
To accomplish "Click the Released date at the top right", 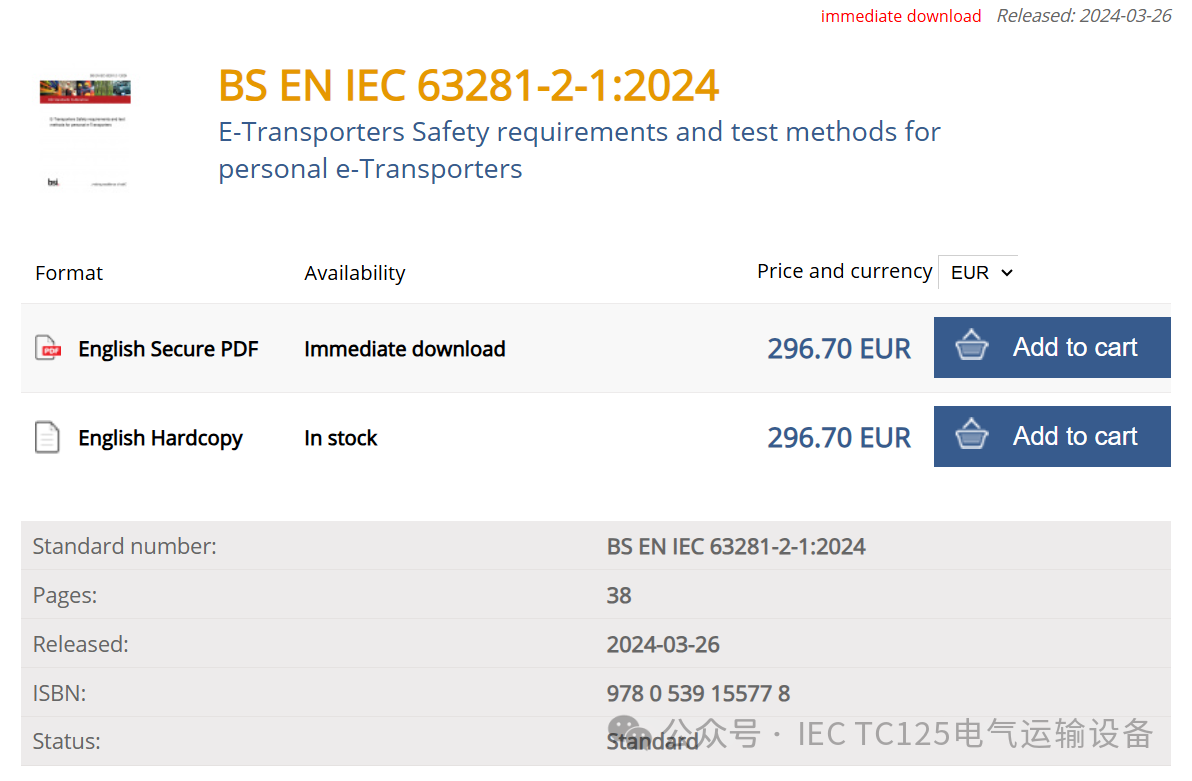I will (x=1084, y=16).
